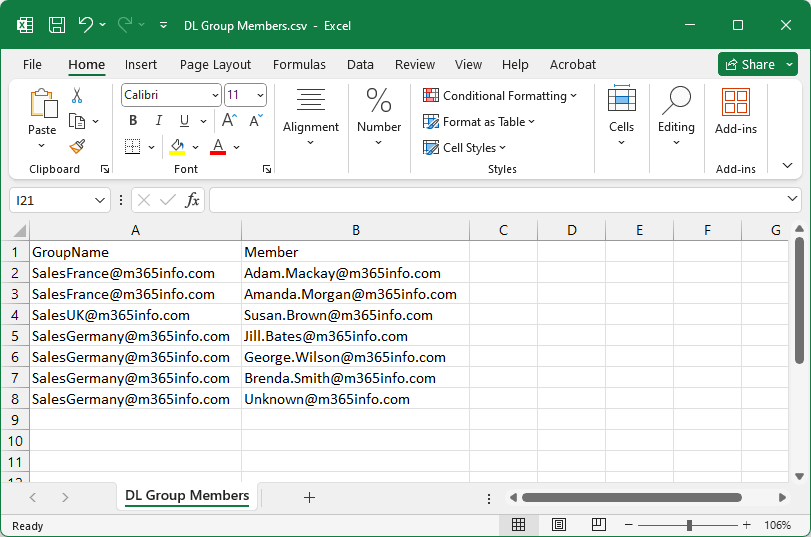Click the DL Group Members sheet tab

point(187,496)
